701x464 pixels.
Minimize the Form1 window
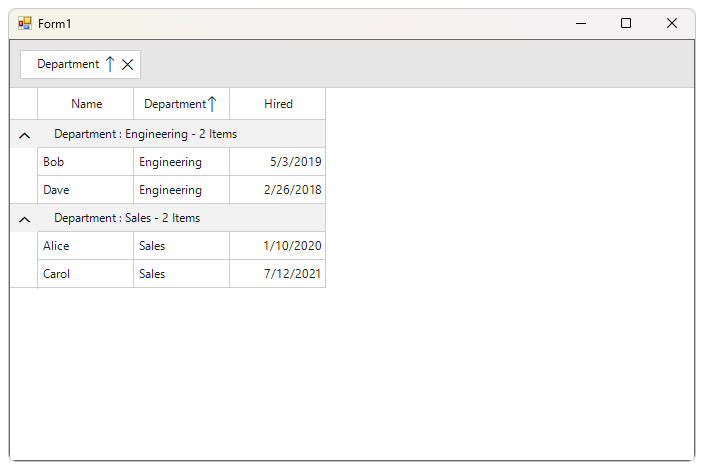click(x=581, y=23)
